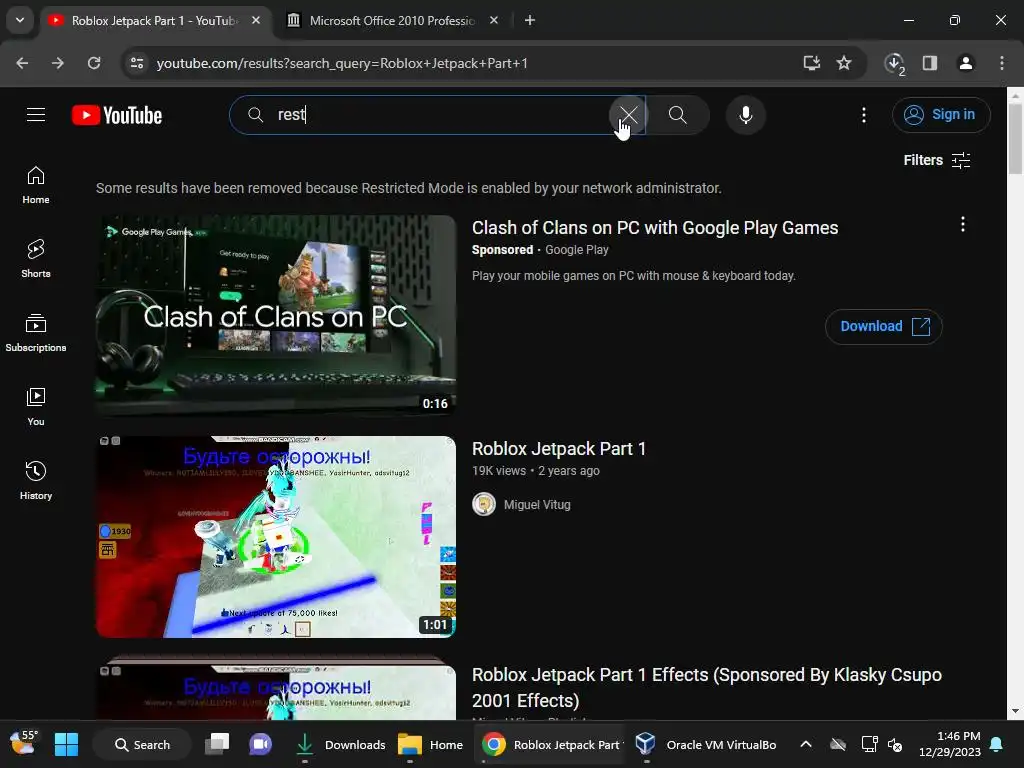Clear the search box with the X
This screenshot has width=1024, height=768.
[628, 115]
